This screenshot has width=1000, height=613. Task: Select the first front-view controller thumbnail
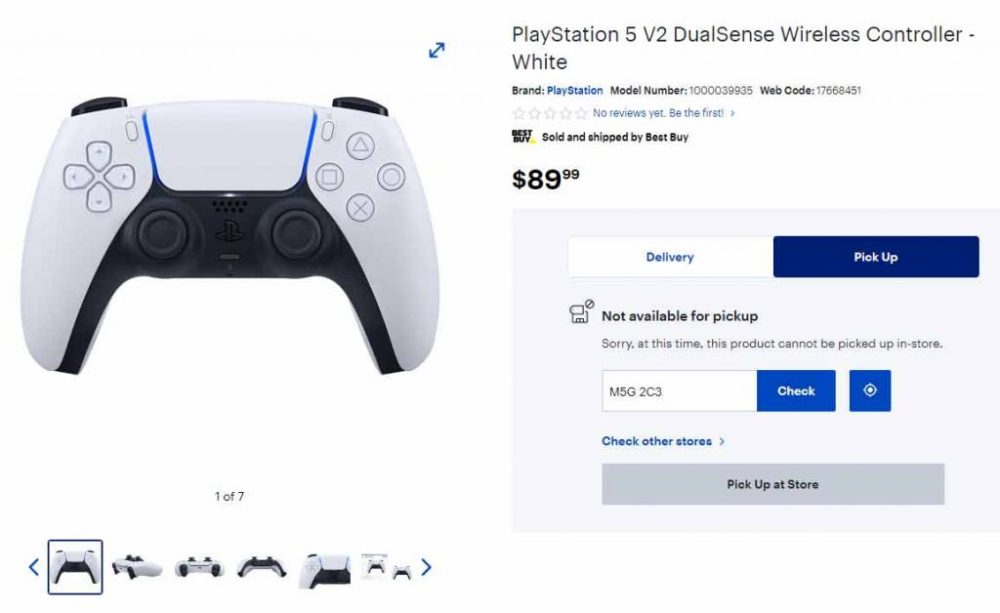pos(75,567)
